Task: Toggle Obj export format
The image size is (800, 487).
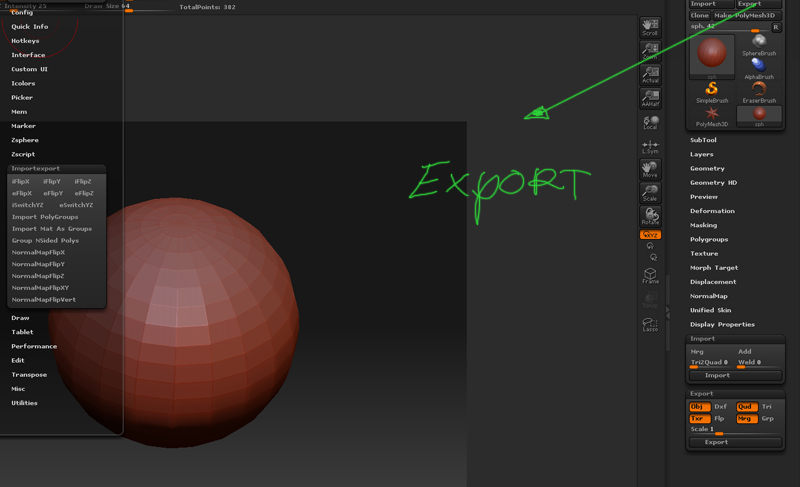Action: (699, 406)
